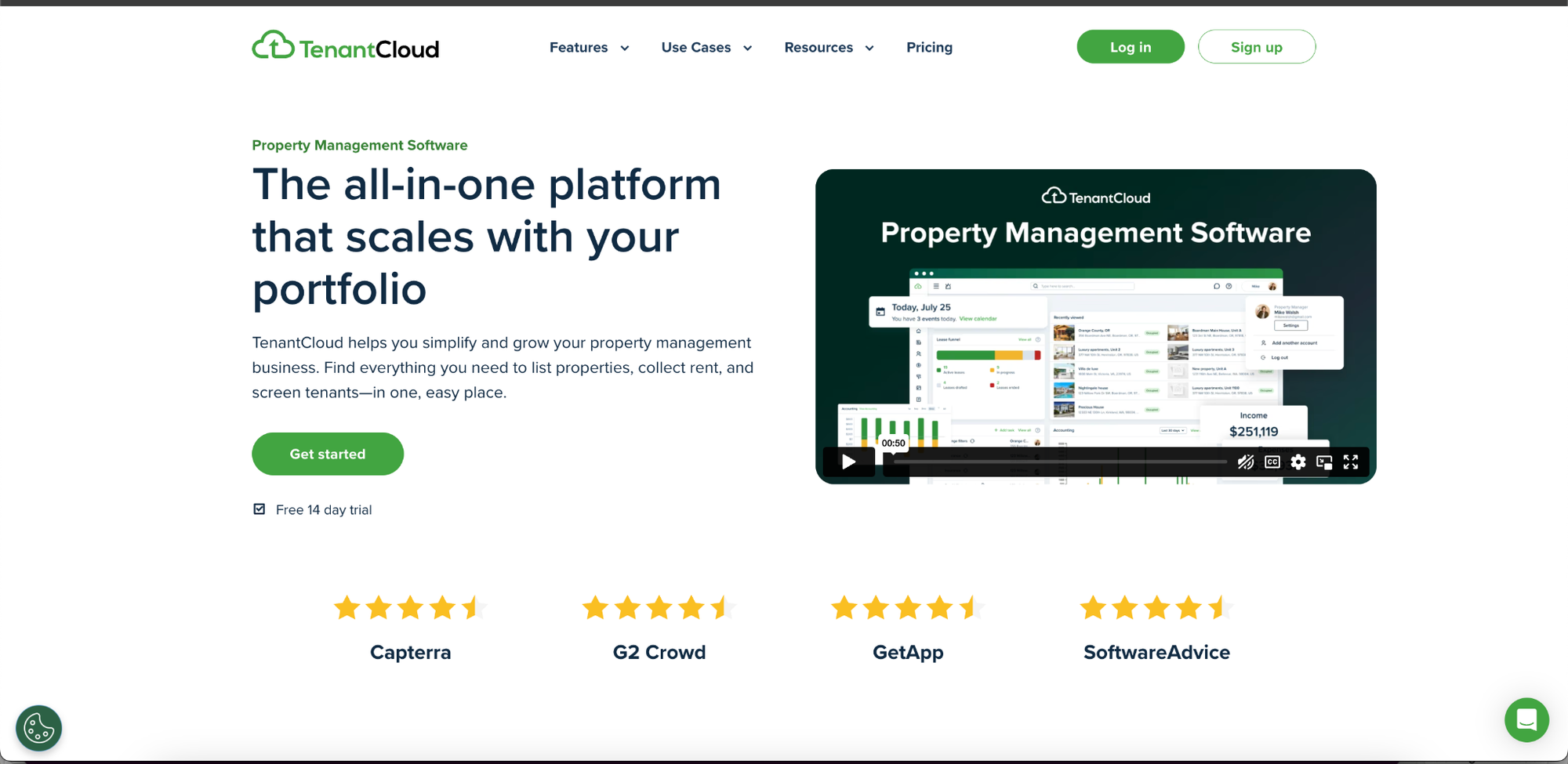
Task: Click the Free 14 day trial text
Action: tap(324, 510)
